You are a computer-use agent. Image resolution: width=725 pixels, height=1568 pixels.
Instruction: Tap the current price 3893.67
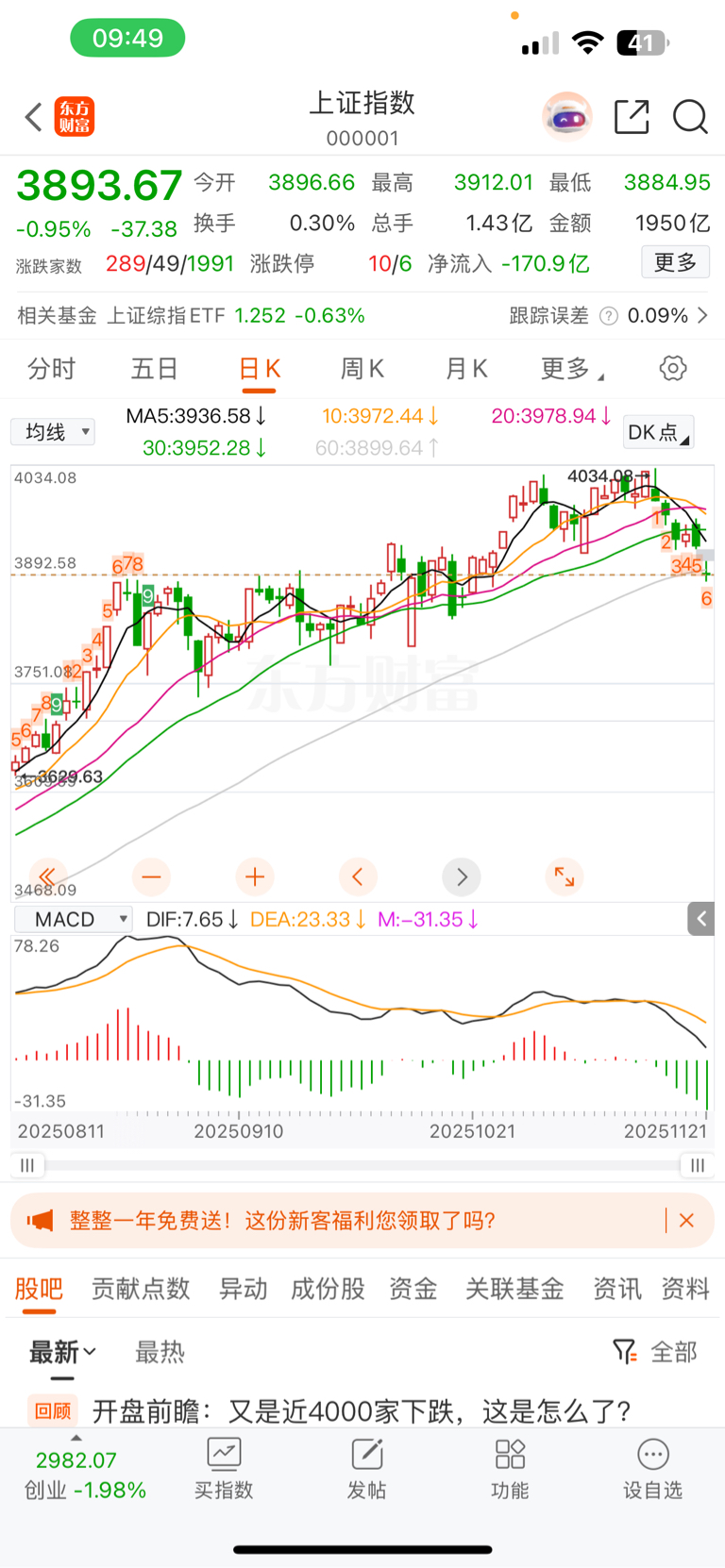pyautogui.click(x=99, y=185)
